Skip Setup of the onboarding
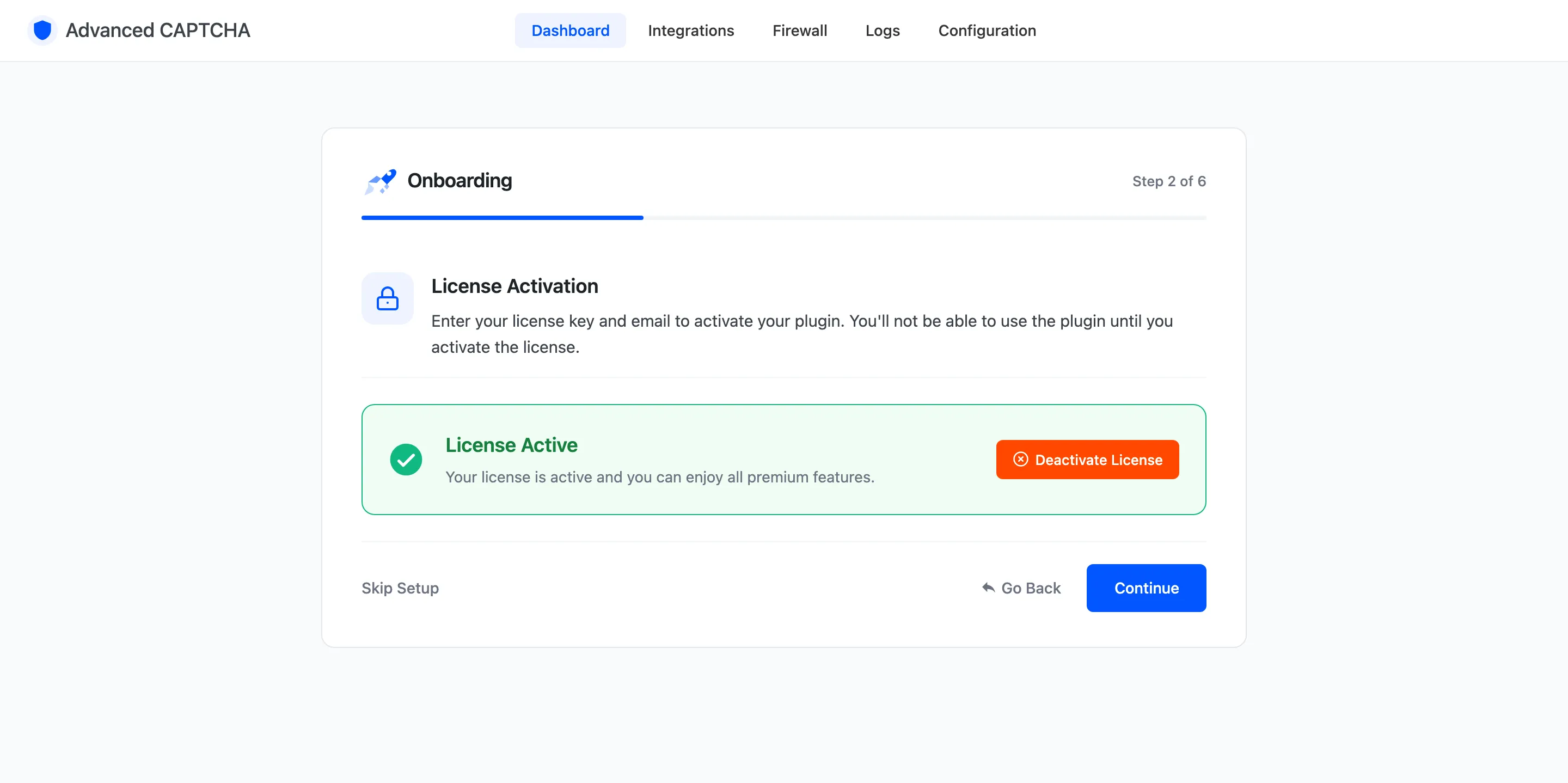 pos(400,588)
